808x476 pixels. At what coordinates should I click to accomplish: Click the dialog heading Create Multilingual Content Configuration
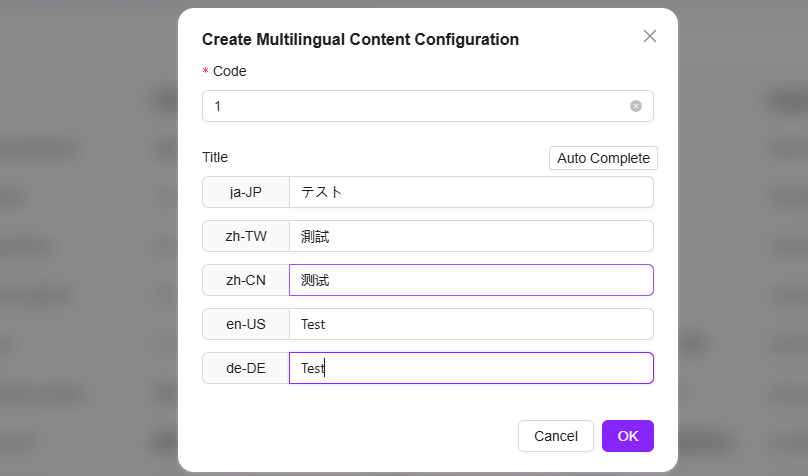point(360,40)
